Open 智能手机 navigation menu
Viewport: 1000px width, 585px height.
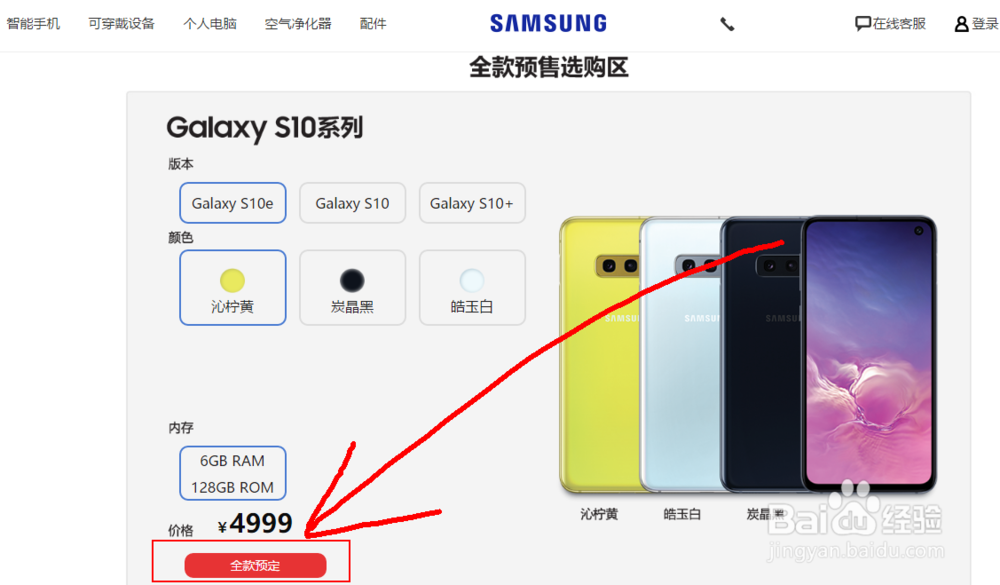pos(33,24)
